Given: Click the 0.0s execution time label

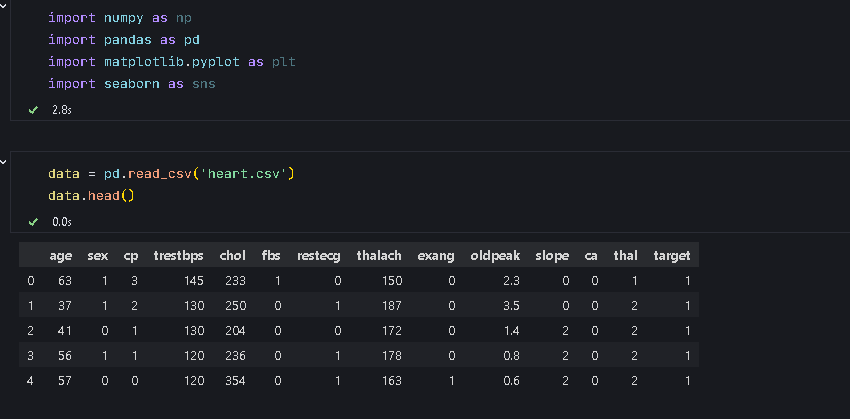Looking at the screenshot, I should click(x=62, y=222).
